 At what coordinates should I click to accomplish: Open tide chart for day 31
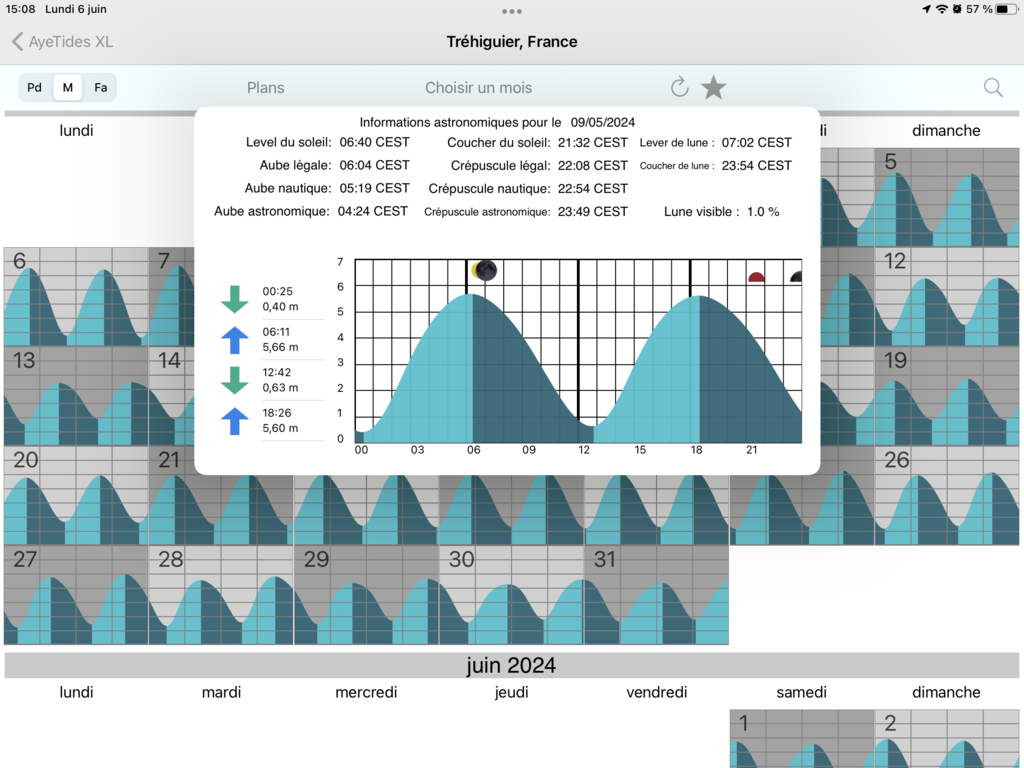pyautogui.click(x=656, y=595)
